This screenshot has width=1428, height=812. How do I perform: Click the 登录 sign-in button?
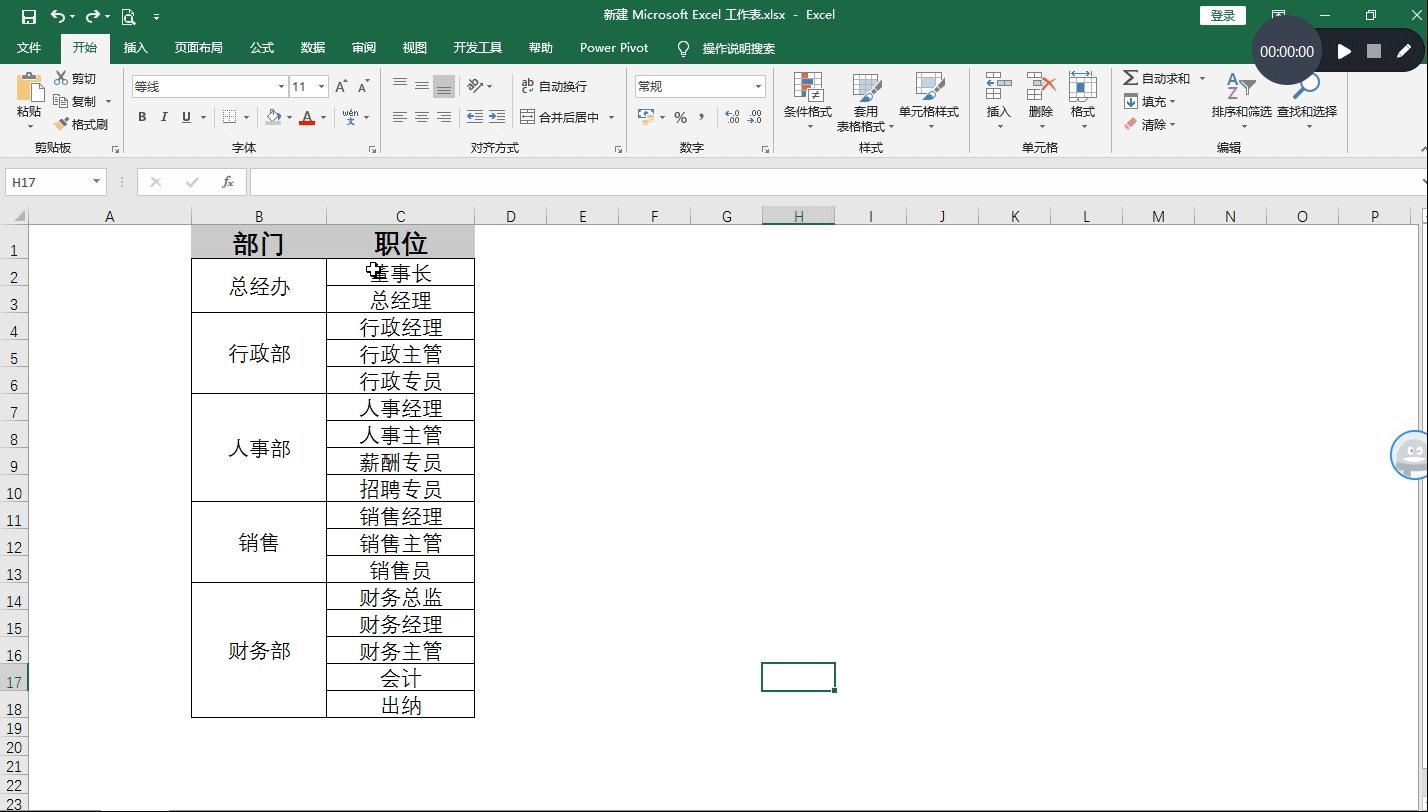point(1221,15)
